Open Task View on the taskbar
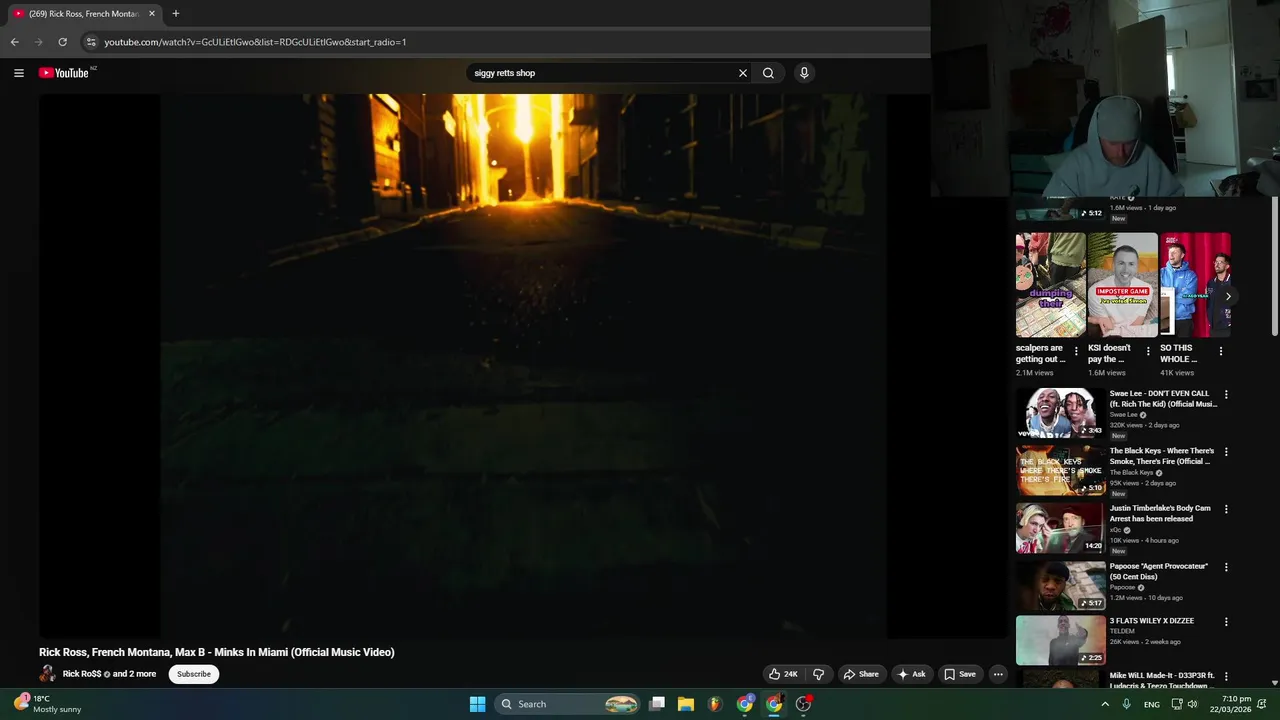This screenshot has height=720, width=1280. pos(657,704)
